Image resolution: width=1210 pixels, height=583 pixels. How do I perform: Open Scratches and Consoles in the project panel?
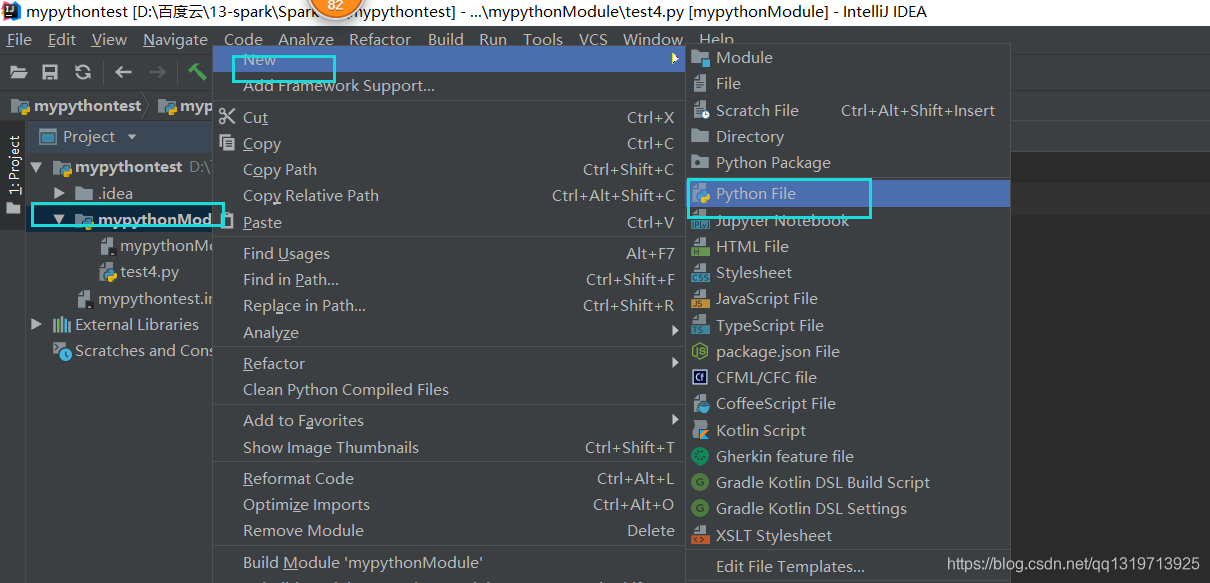[x=133, y=350]
